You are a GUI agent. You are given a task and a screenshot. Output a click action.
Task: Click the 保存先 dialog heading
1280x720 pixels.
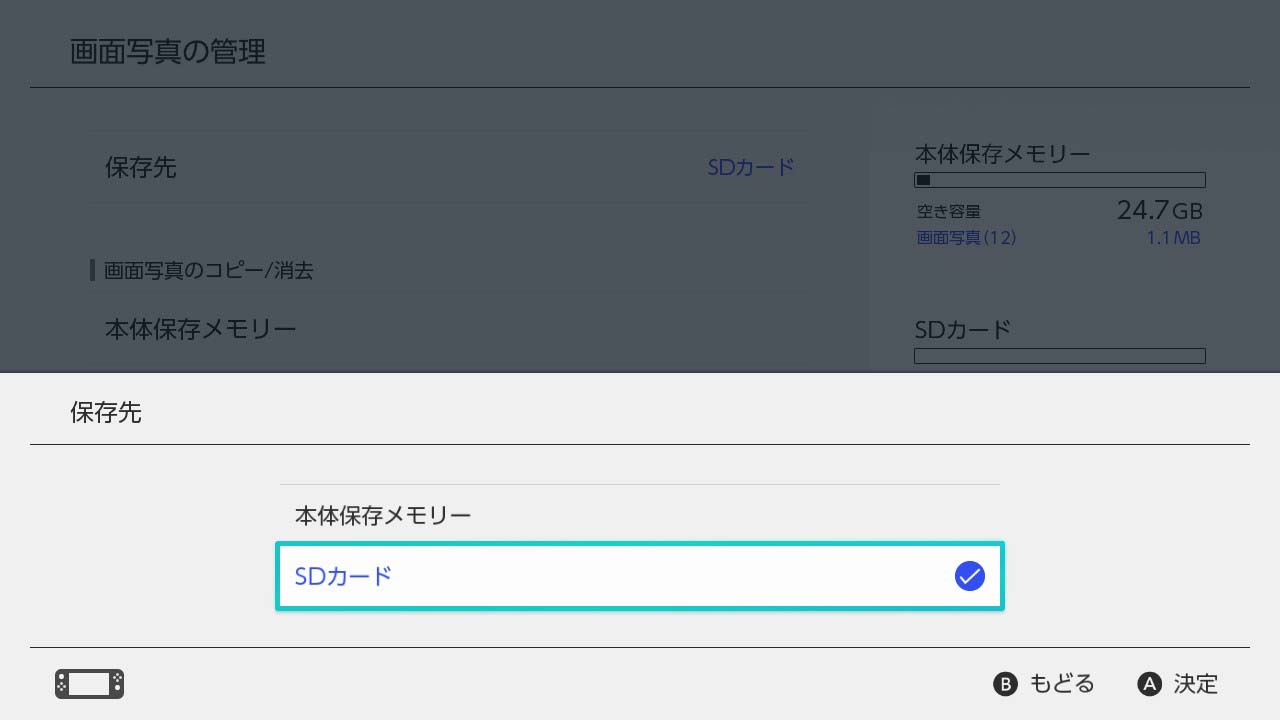106,412
